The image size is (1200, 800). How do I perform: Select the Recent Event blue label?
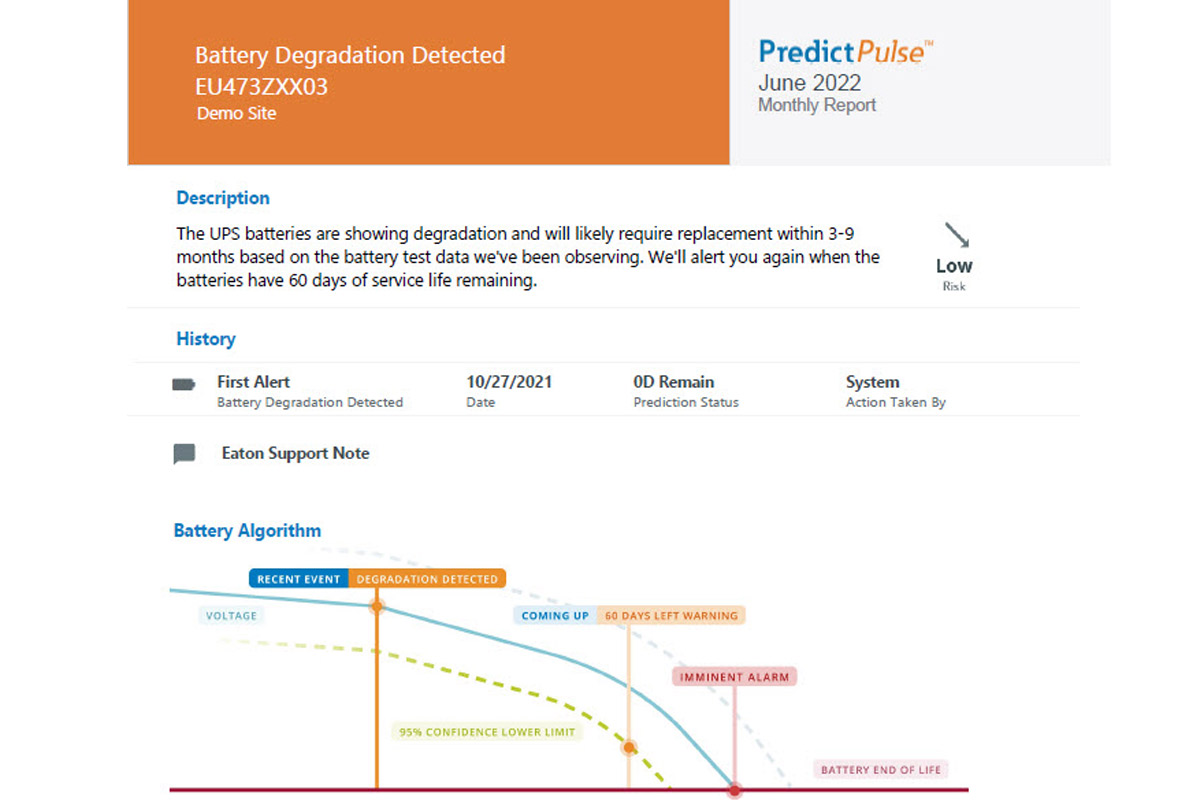point(299,579)
